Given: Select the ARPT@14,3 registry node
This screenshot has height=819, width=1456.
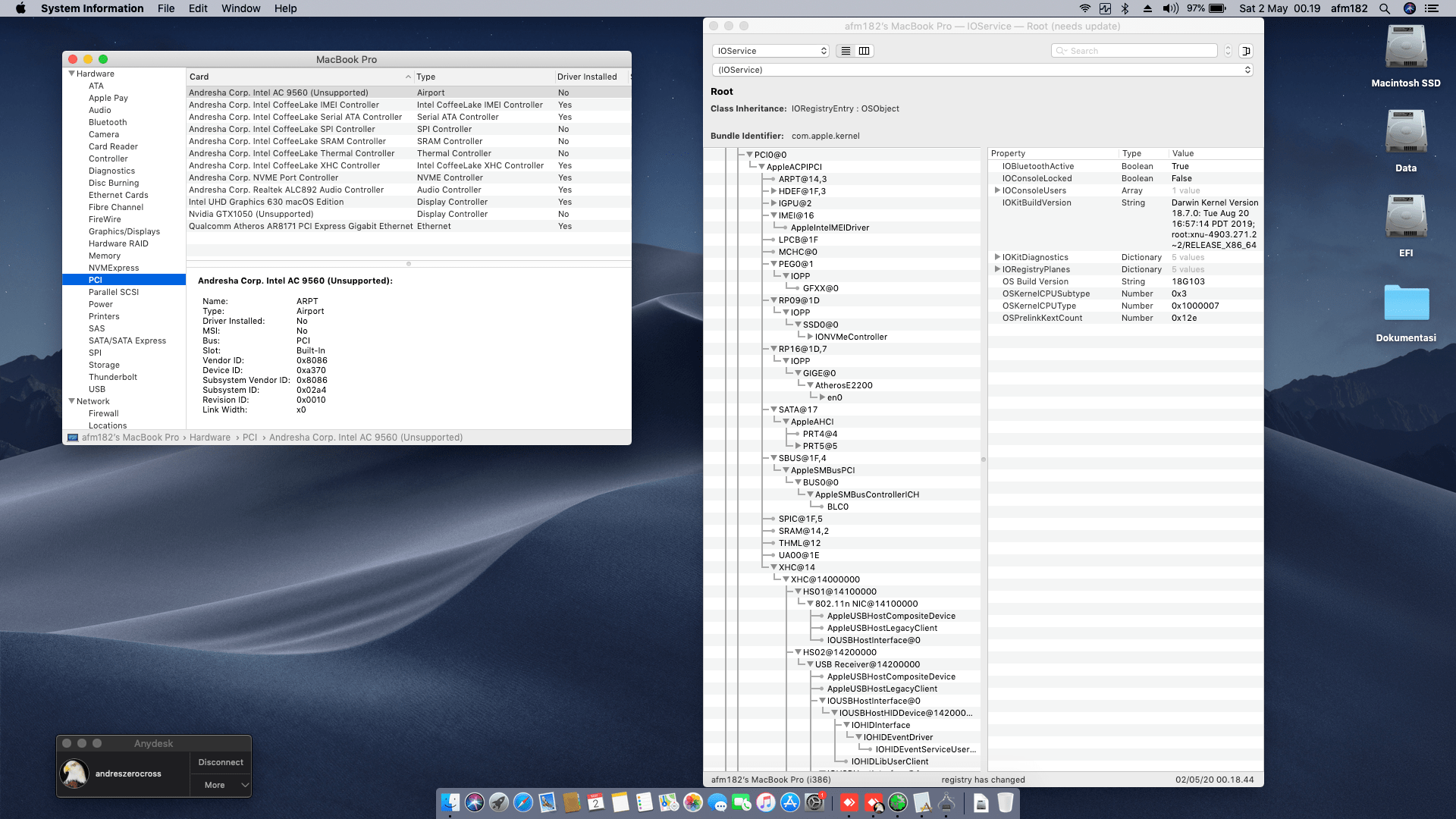Looking at the screenshot, I should click(802, 179).
